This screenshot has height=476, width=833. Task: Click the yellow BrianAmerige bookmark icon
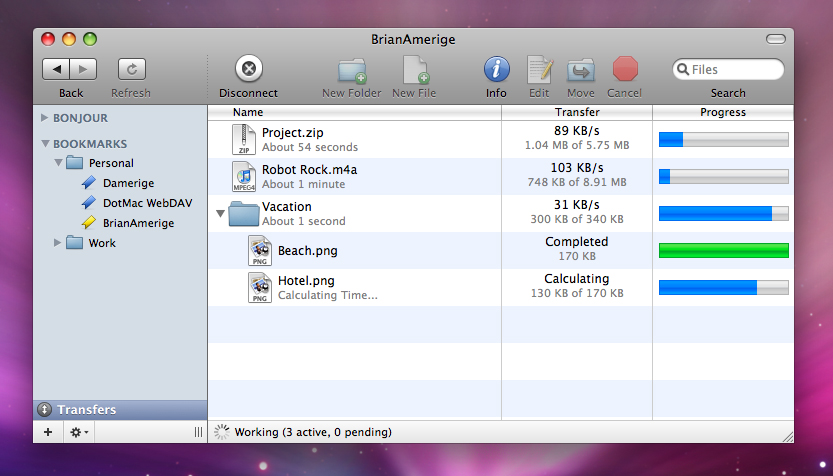[x=89, y=223]
